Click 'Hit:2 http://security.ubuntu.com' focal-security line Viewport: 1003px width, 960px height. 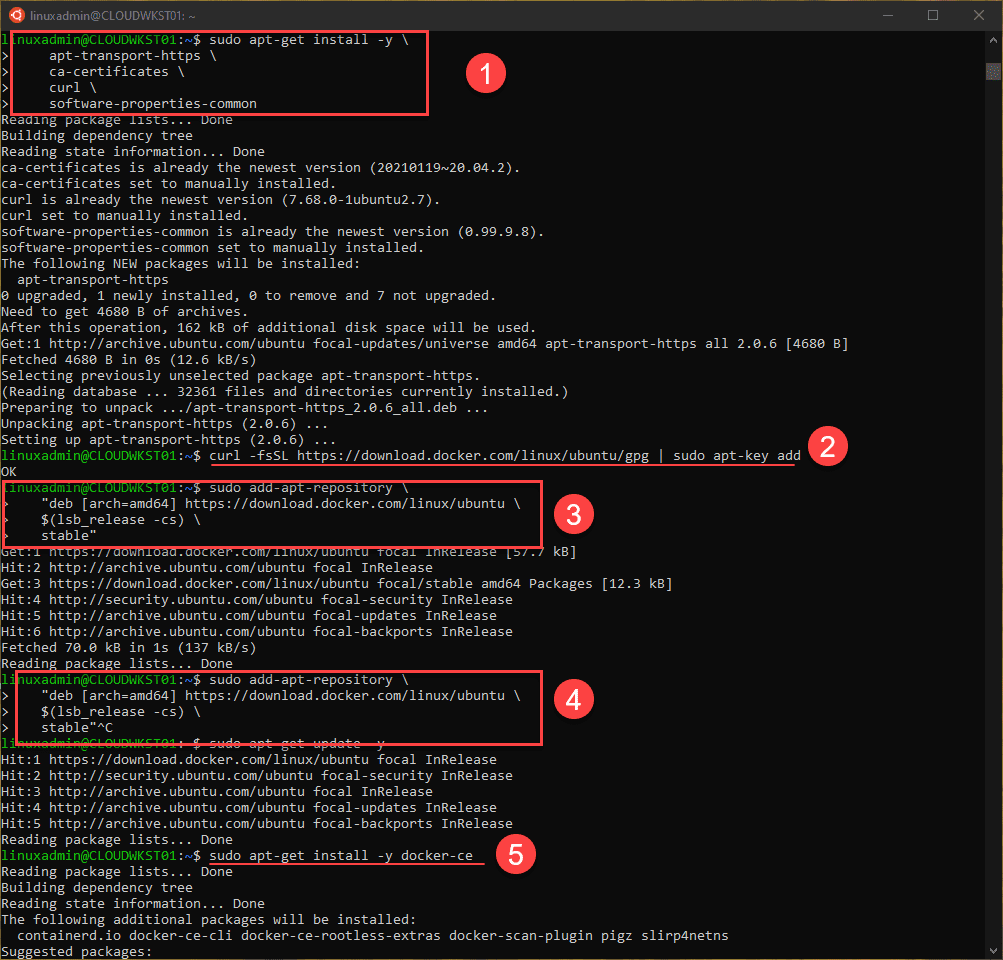point(257,775)
